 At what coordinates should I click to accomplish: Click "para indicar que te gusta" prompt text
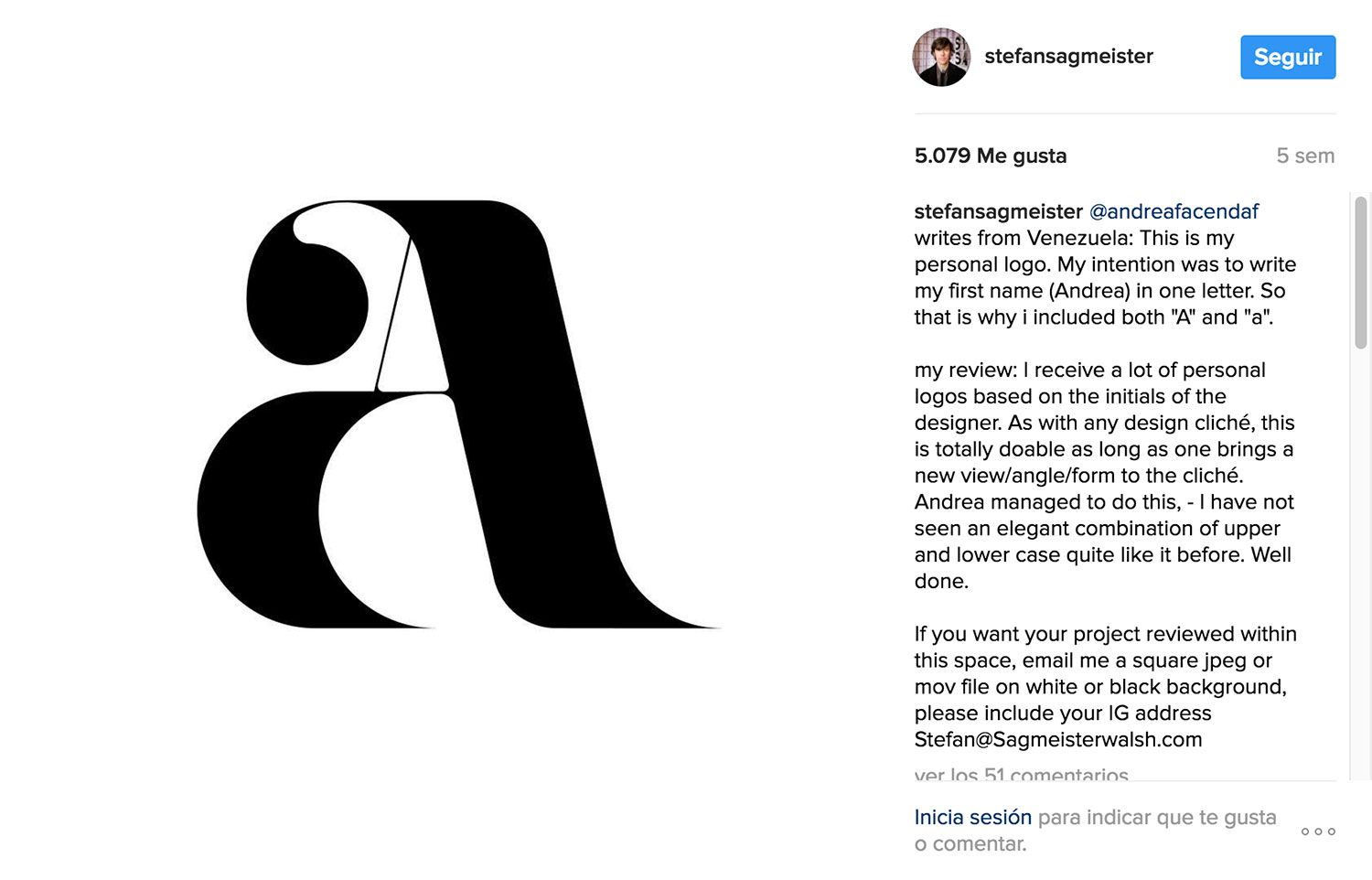[1156, 817]
